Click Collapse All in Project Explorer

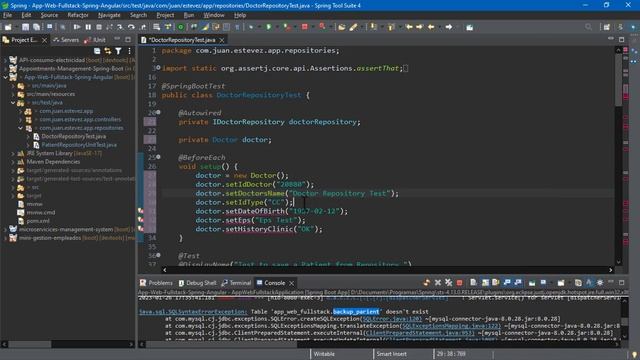tap(97, 51)
